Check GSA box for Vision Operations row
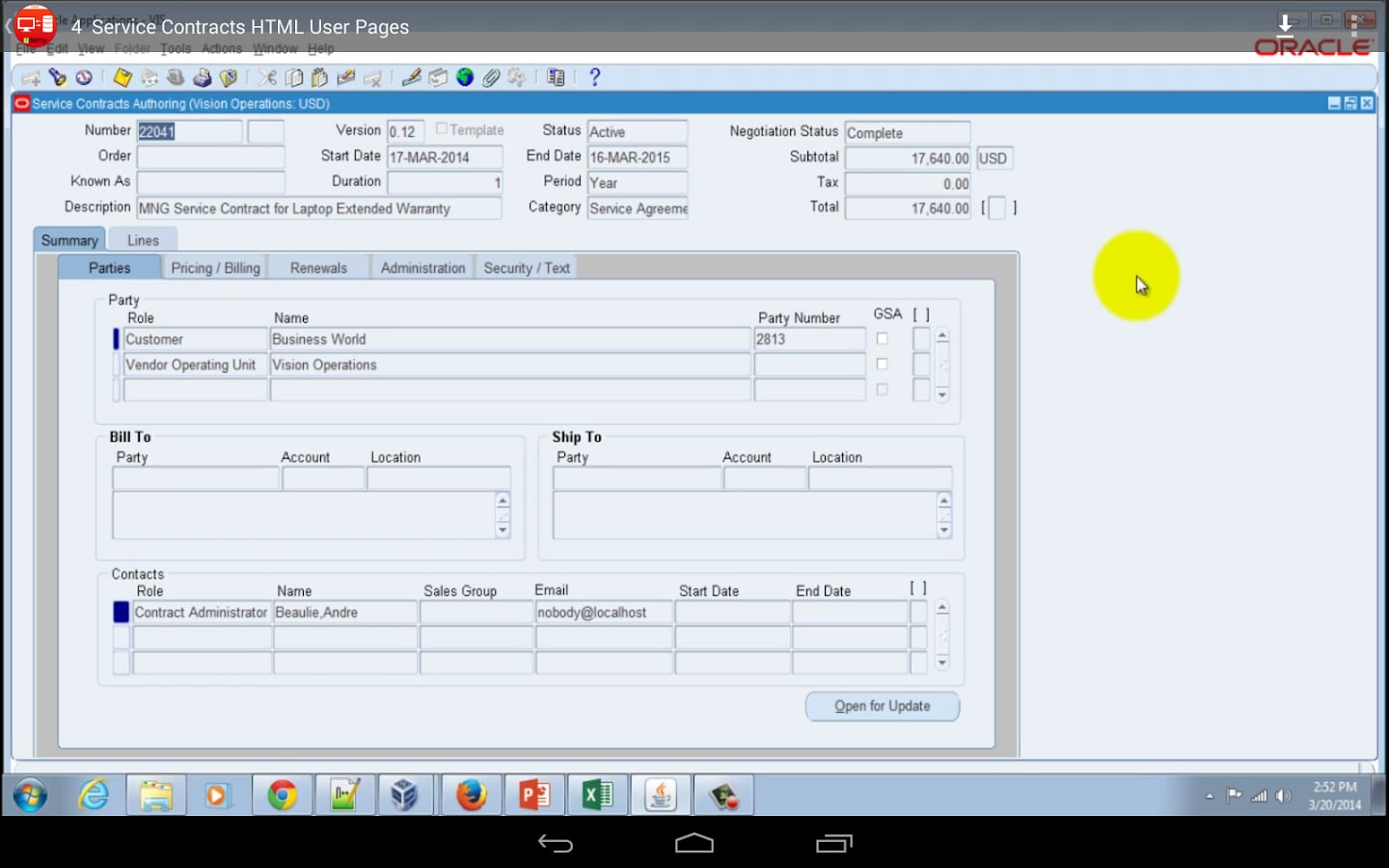Viewport: 1389px width, 868px height. point(882,364)
